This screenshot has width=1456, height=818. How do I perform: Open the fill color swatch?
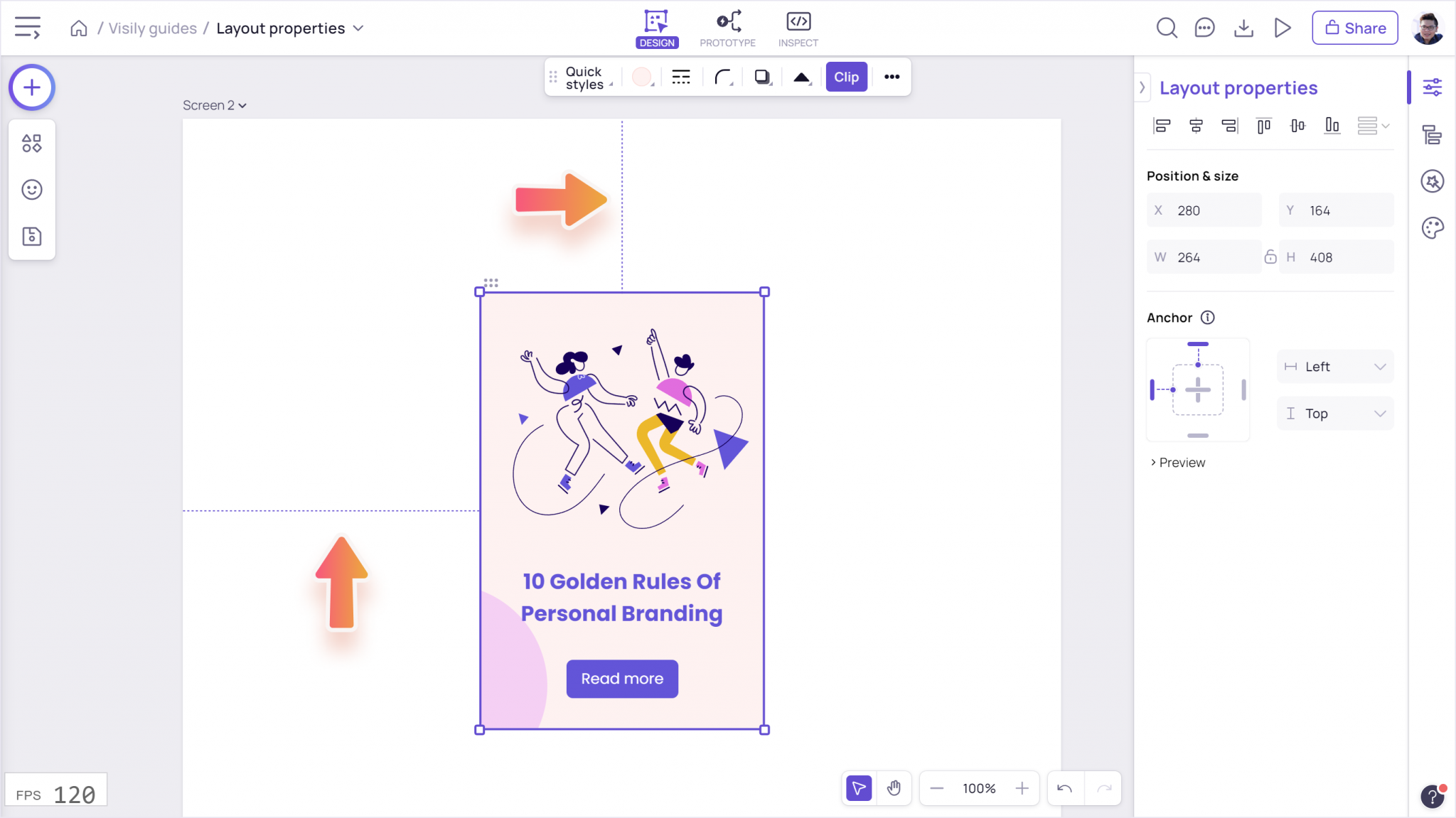[641, 77]
